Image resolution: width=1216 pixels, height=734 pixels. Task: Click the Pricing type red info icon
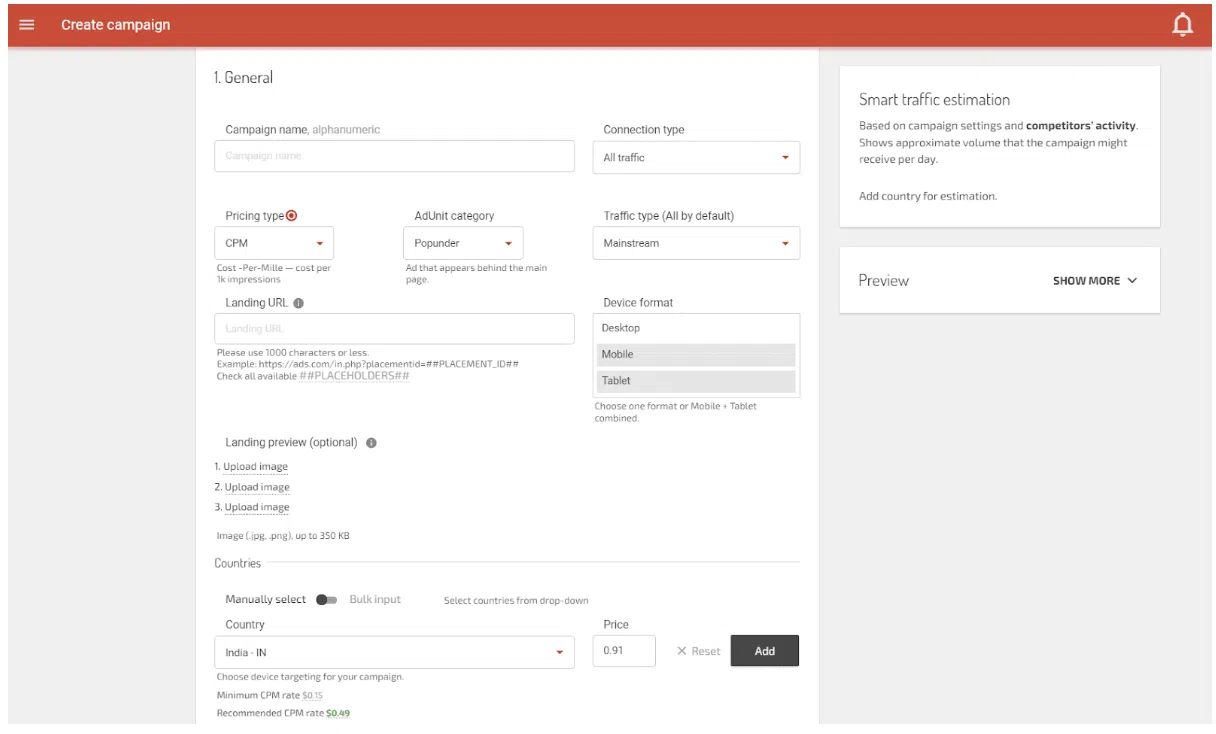coord(291,215)
